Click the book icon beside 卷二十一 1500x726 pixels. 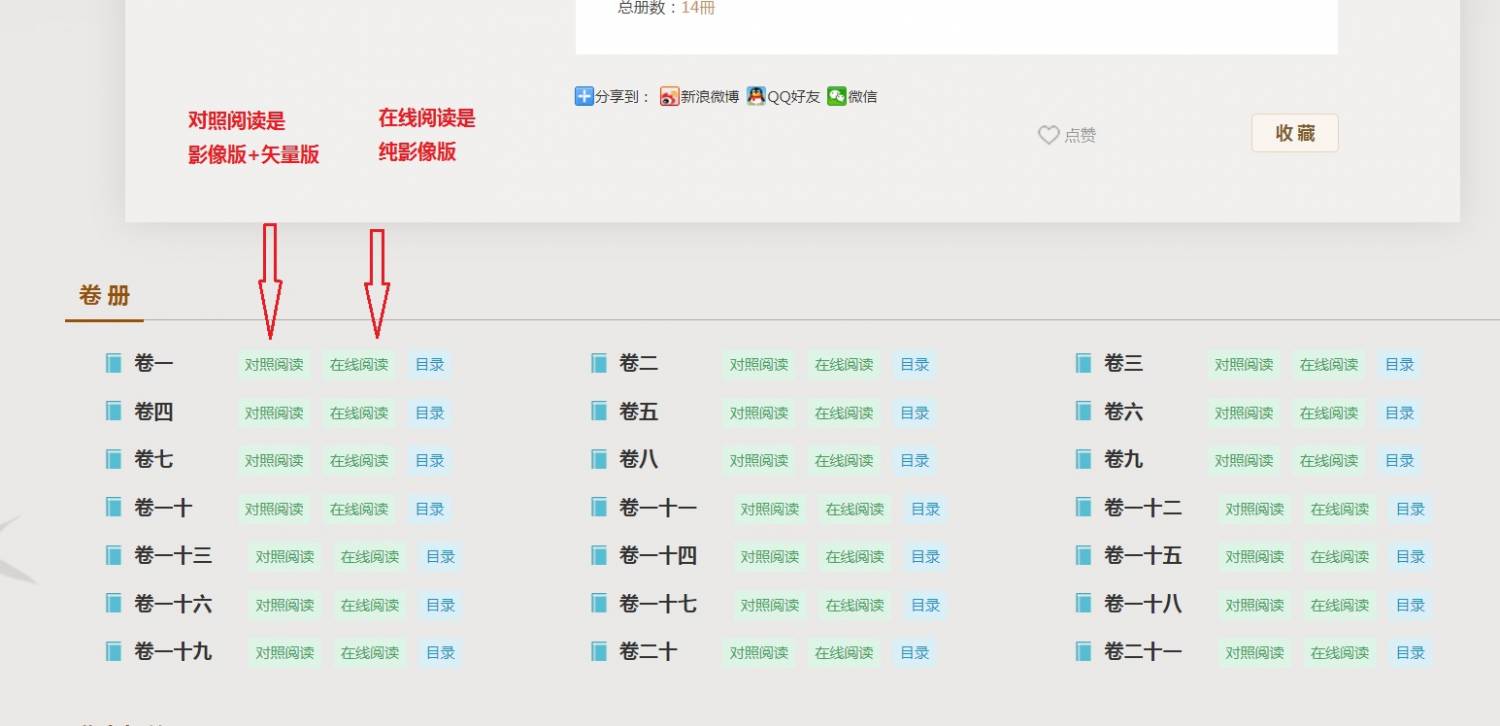[1084, 652]
